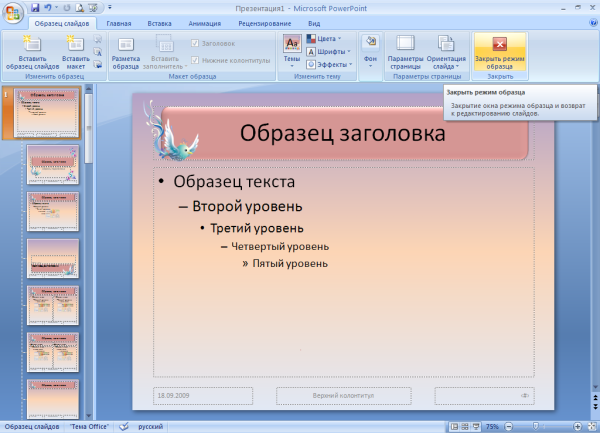
Task: Select the second layout thumbnail with flowers
Action: [53, 164]
